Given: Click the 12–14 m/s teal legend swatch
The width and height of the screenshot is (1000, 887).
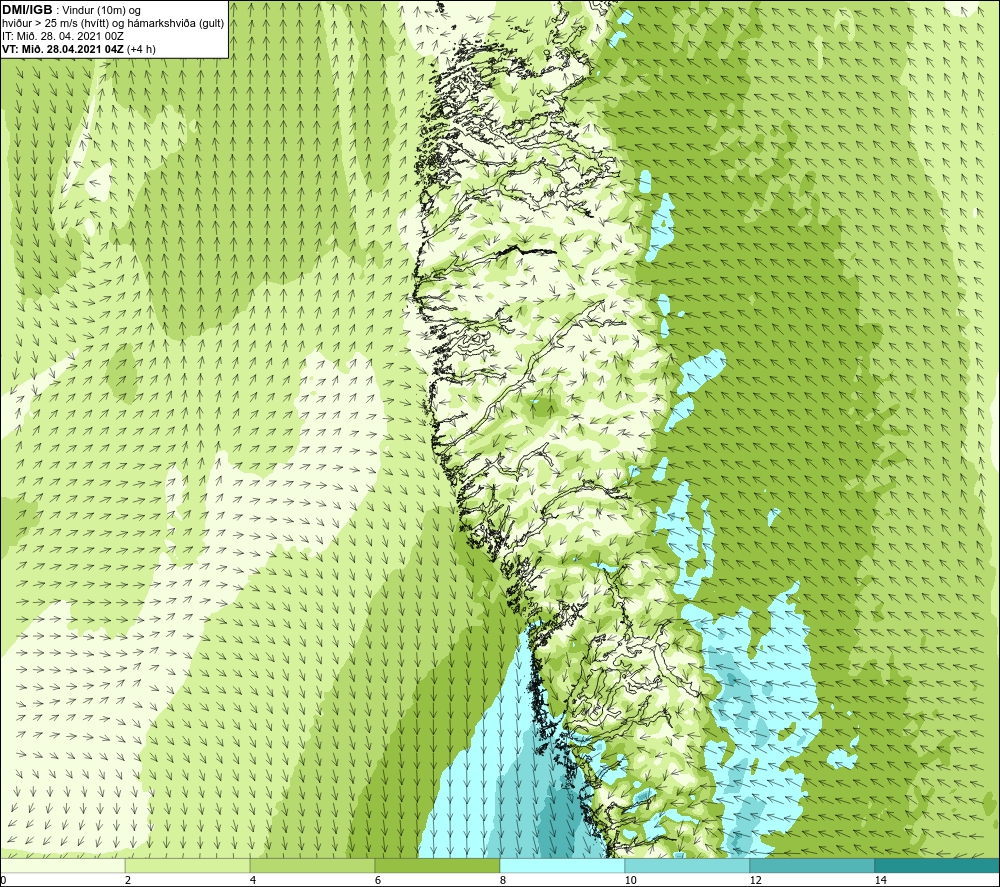Looking at the screenshot, I should [812, 865].
